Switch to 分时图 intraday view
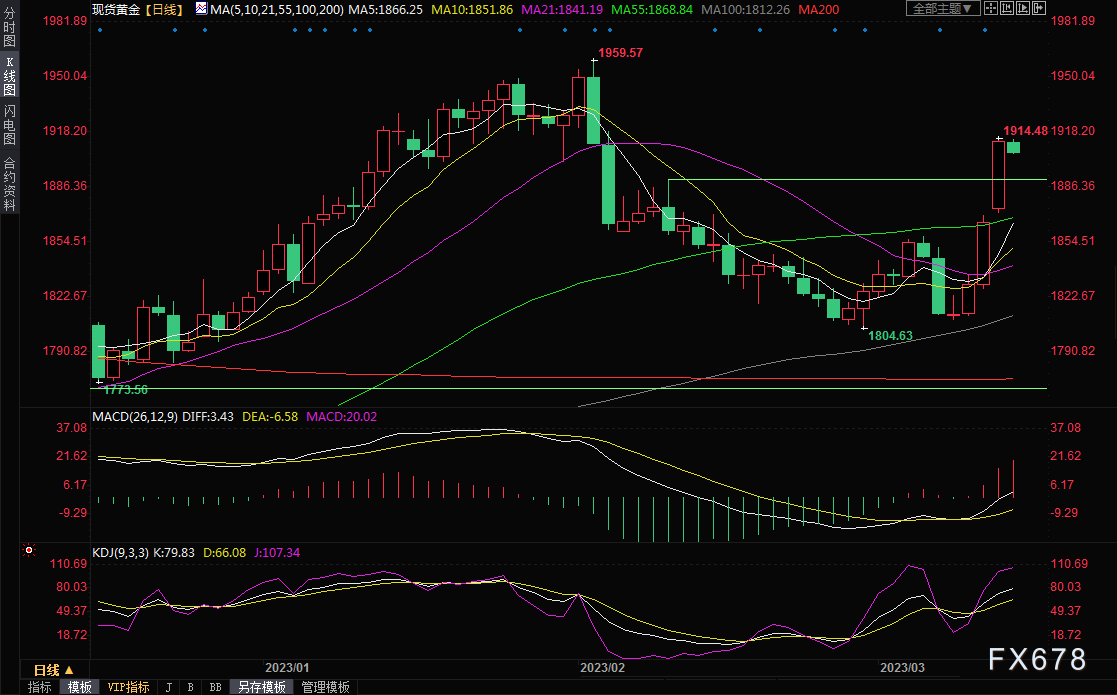The height and width of the screenshot is (695, 1117). click(9, 26)
